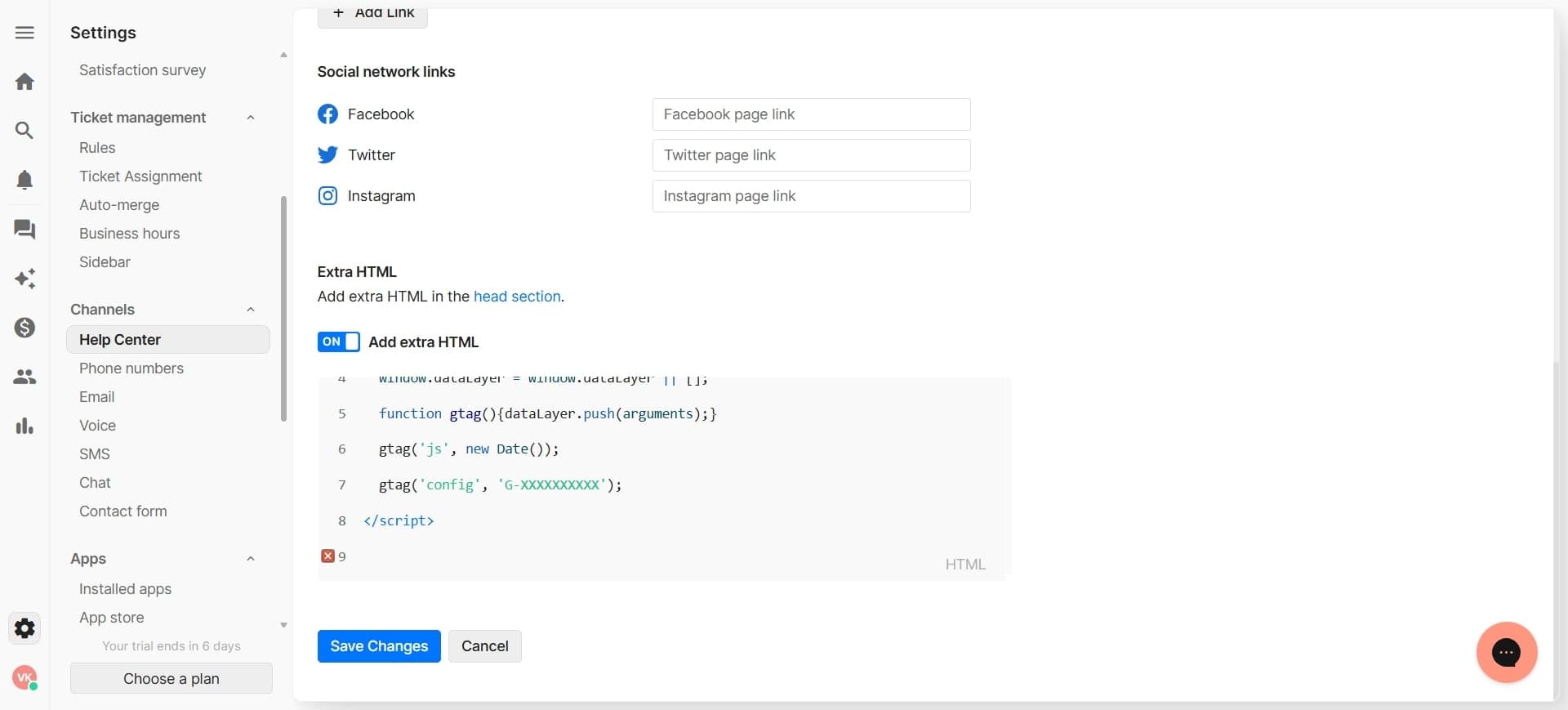Follow the head section link
Screen dimensions: 1568x710
pos(517,297)
